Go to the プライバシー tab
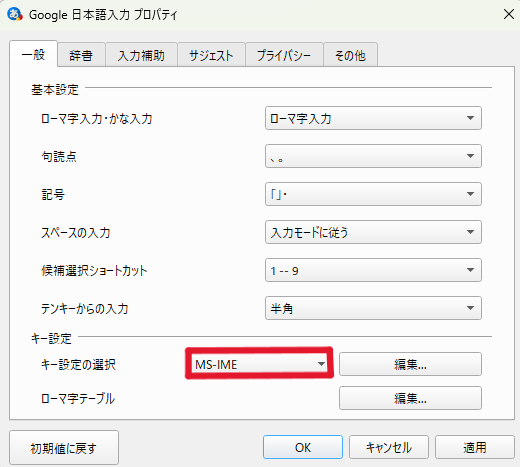Screen dimensions: 520x467 pos(284,55)
